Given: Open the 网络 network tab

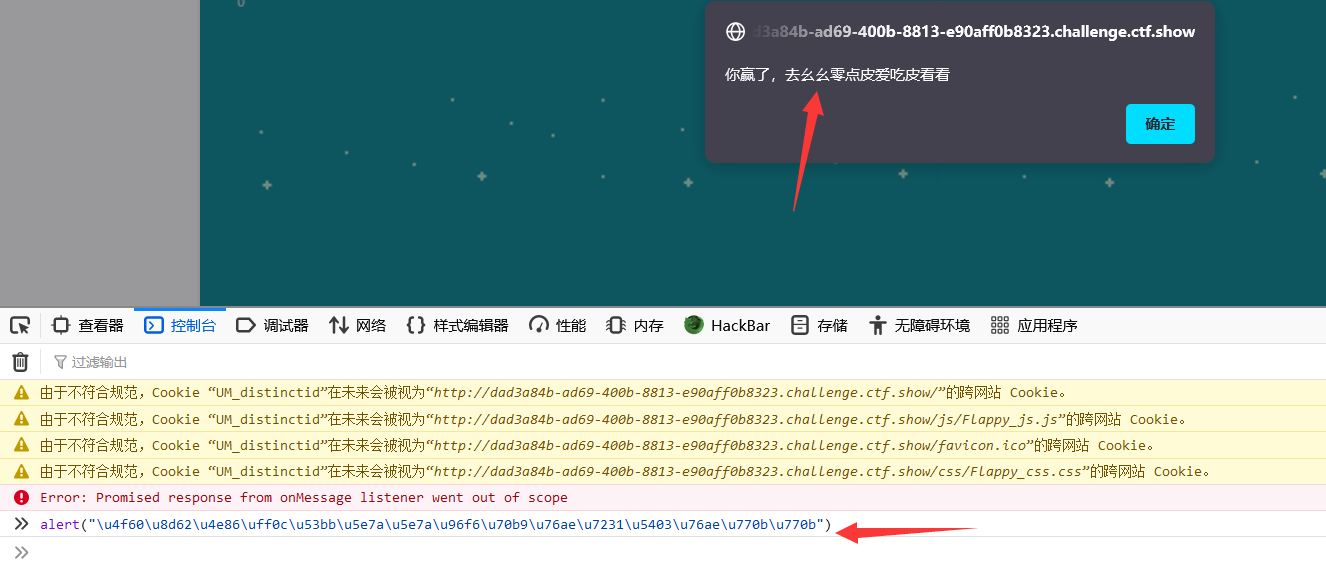Looking at the screenshot, I should [x=358, y=325].
